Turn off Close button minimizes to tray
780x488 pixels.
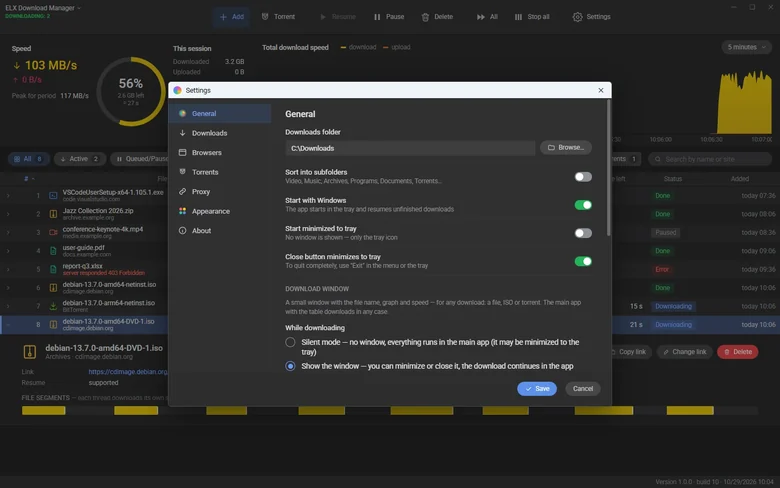coord(583,261)
